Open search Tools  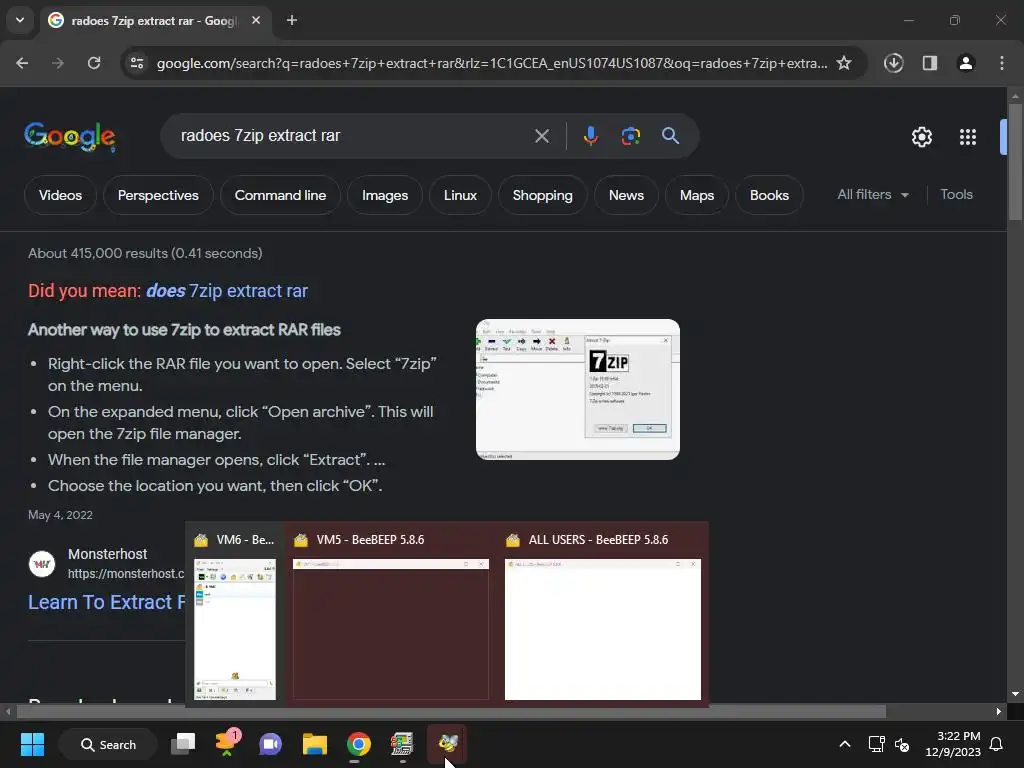tap(956, 195)
